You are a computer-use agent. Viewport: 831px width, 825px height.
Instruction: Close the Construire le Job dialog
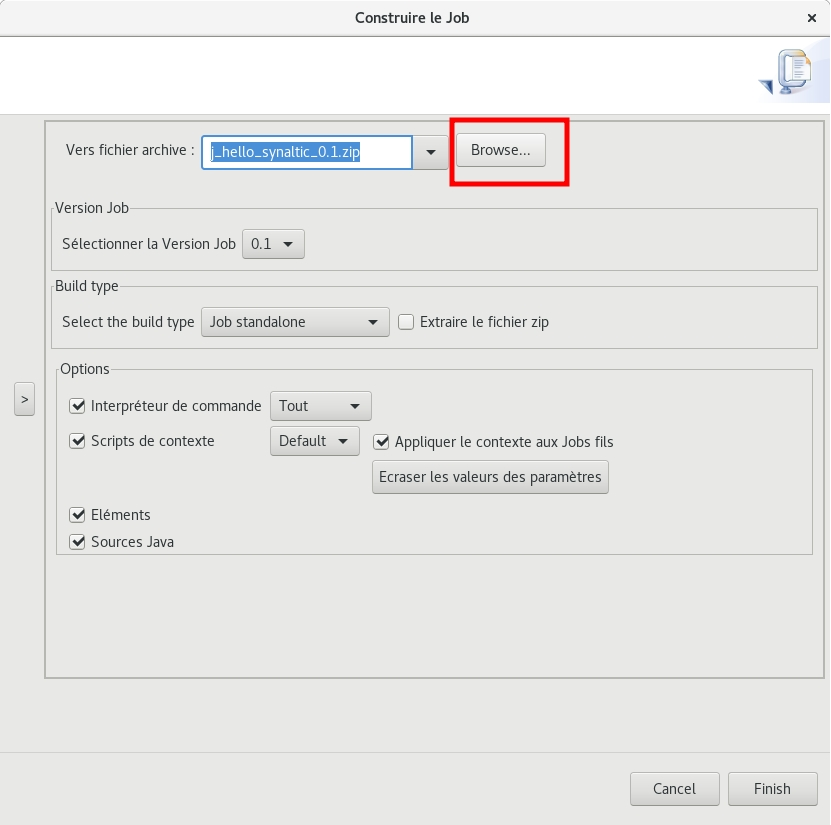[x=812, y=18]
